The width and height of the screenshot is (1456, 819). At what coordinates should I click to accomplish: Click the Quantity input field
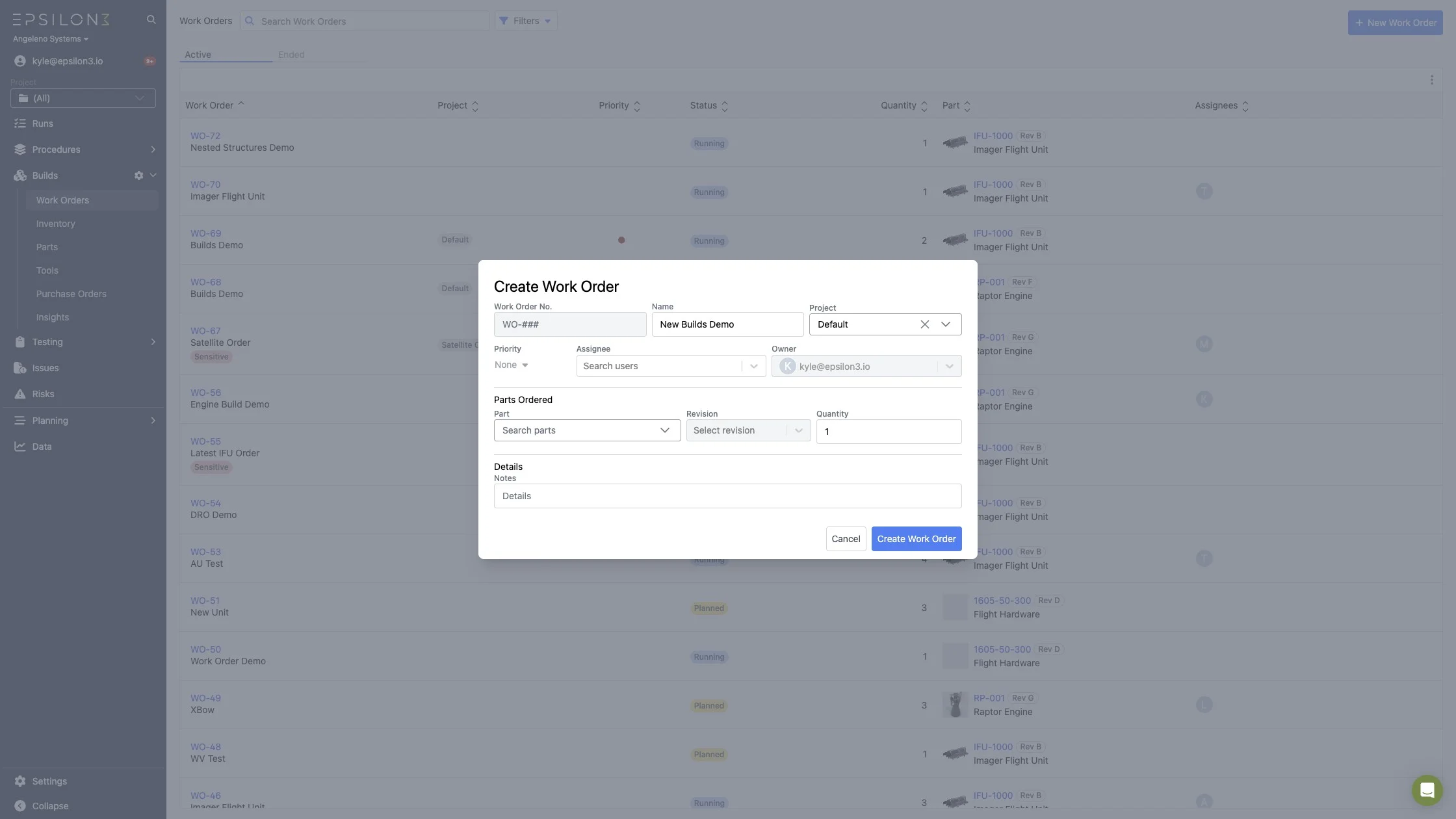coord(888,432)
